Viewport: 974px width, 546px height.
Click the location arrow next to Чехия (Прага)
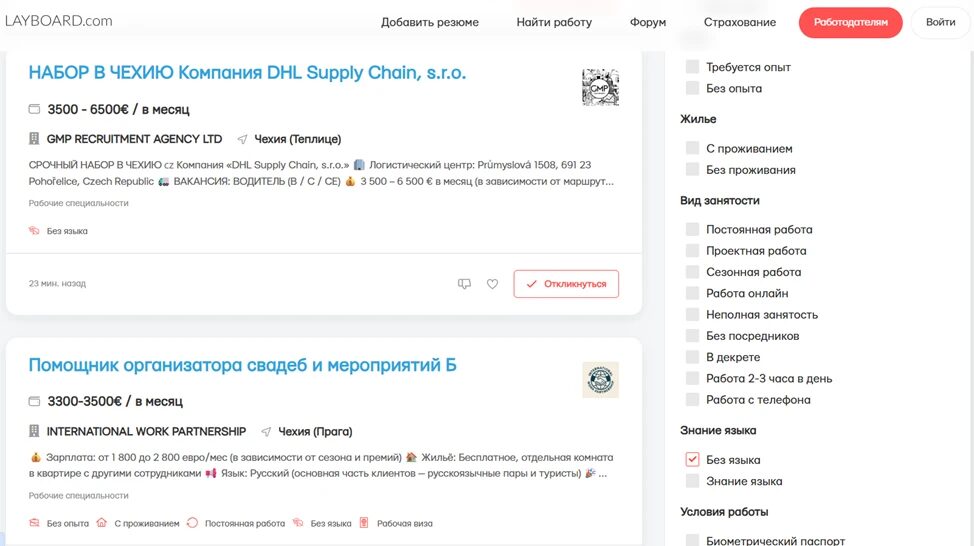[266, 432]
